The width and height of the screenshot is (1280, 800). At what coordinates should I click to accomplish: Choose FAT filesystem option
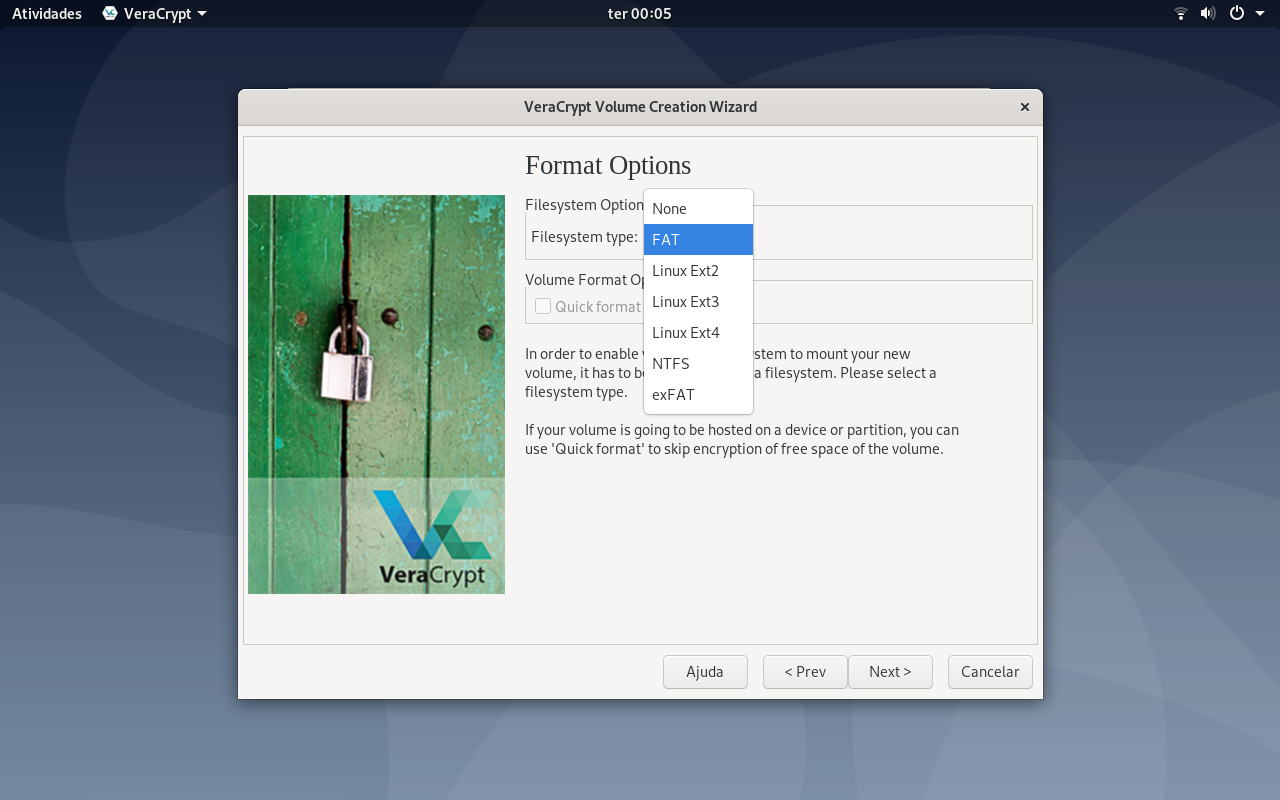pyautogui.click(x=698, y=239)
